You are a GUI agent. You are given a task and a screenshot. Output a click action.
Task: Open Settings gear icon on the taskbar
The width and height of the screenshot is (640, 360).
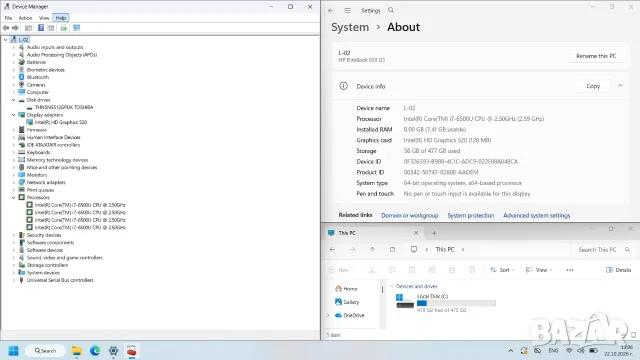click(113, 351)
